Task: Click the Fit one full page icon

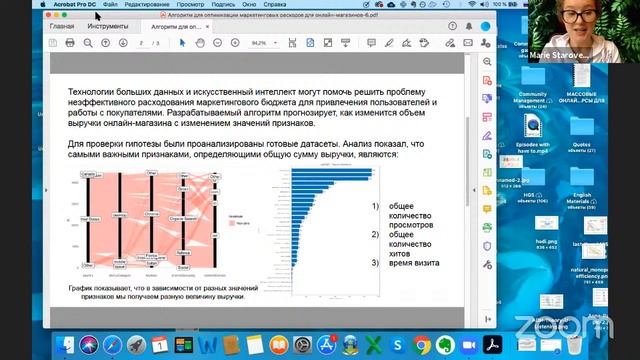Action: click(310, 43)
